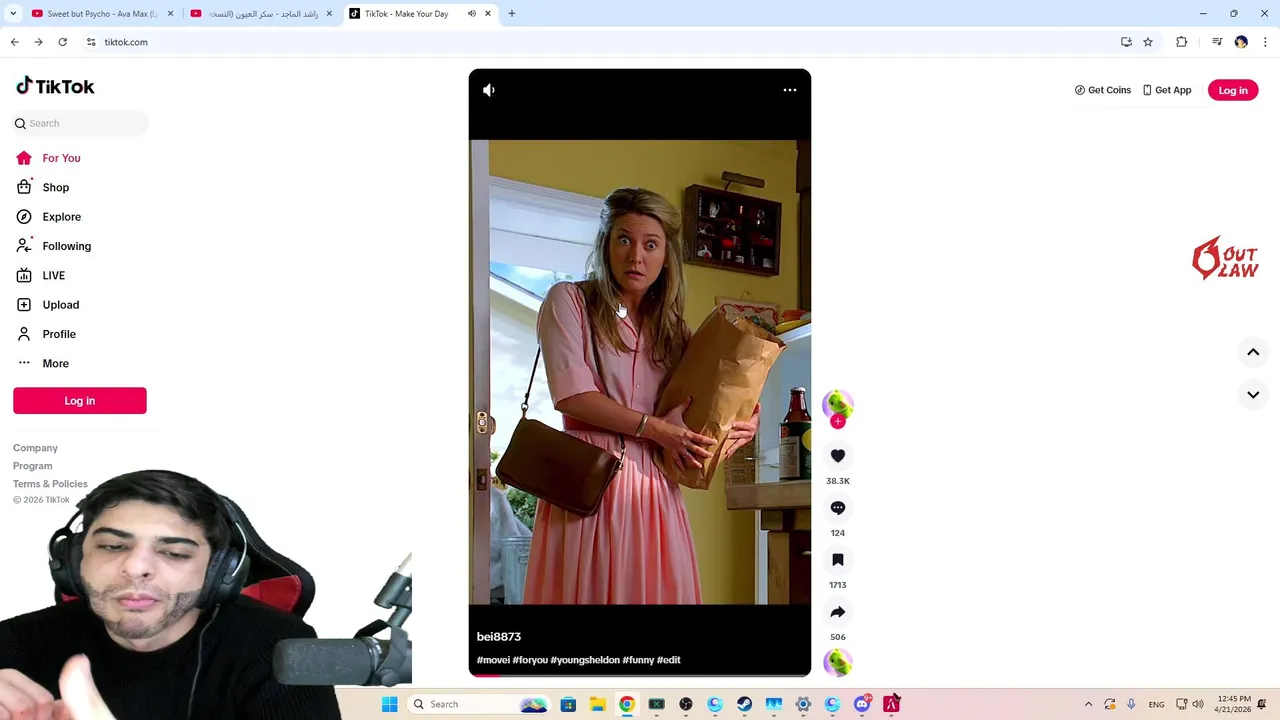The image size is (1280, 720).
Task: Follow bei8873 via the red plus badge
Action: click(x=838, y=422)
